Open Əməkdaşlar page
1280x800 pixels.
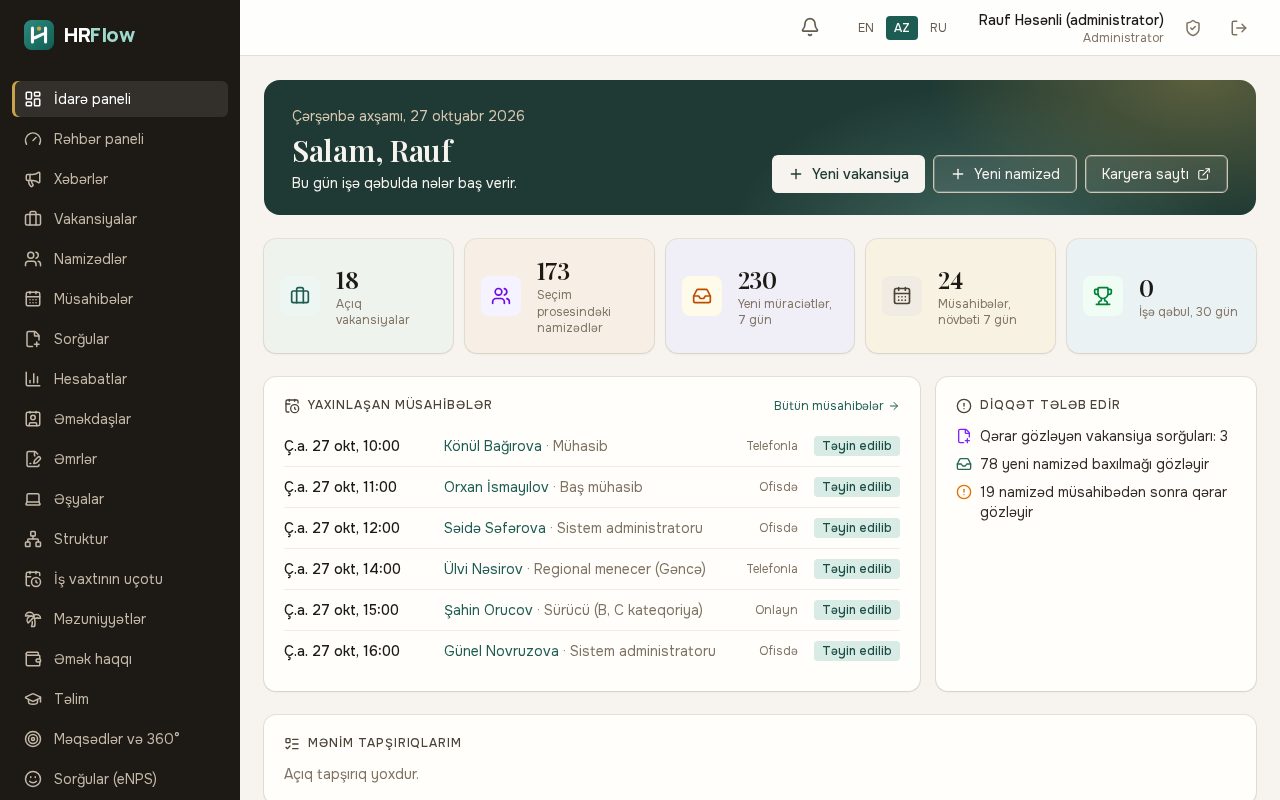[120, 419]
